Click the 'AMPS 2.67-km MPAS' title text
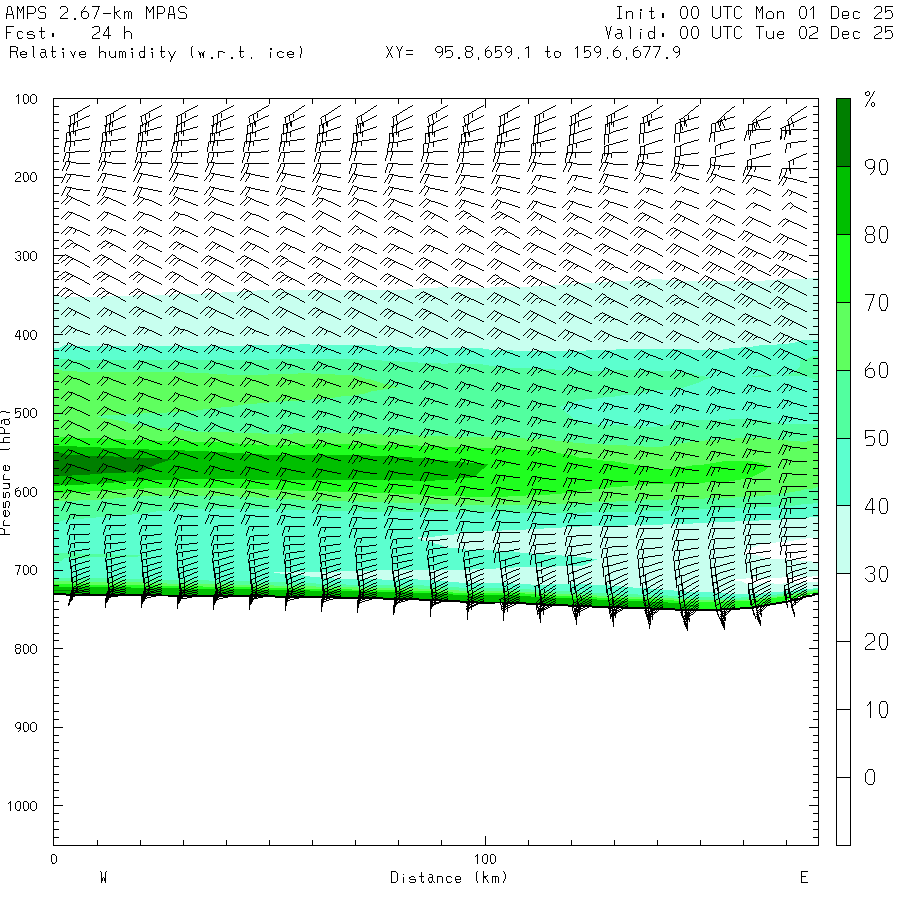This screenshot has width=900, height=900. [96, 13]
